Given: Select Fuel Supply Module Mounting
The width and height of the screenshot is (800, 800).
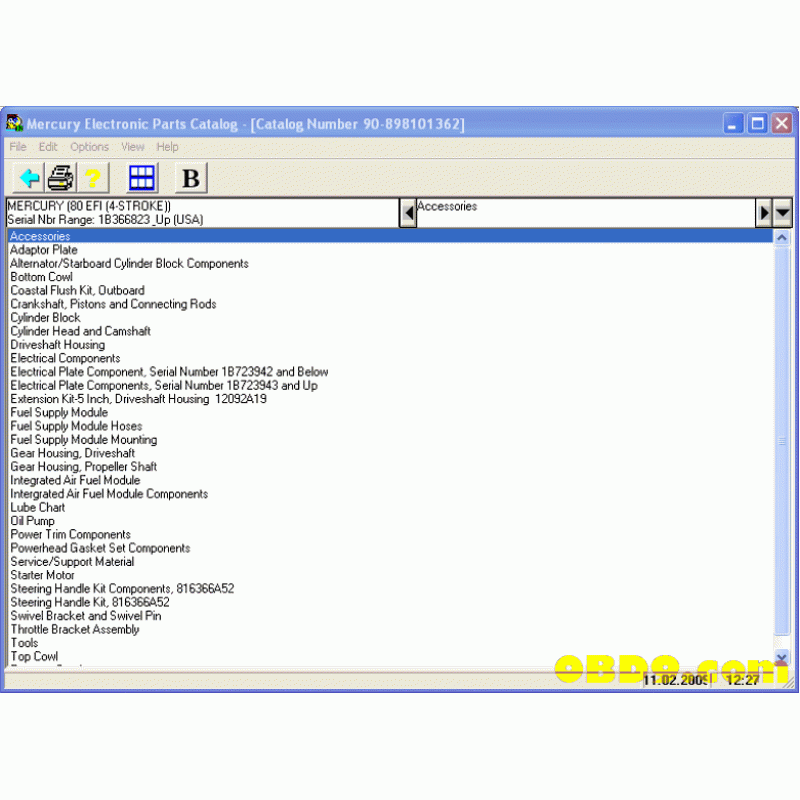Looking at the screenshot, I should click(84, 440).
